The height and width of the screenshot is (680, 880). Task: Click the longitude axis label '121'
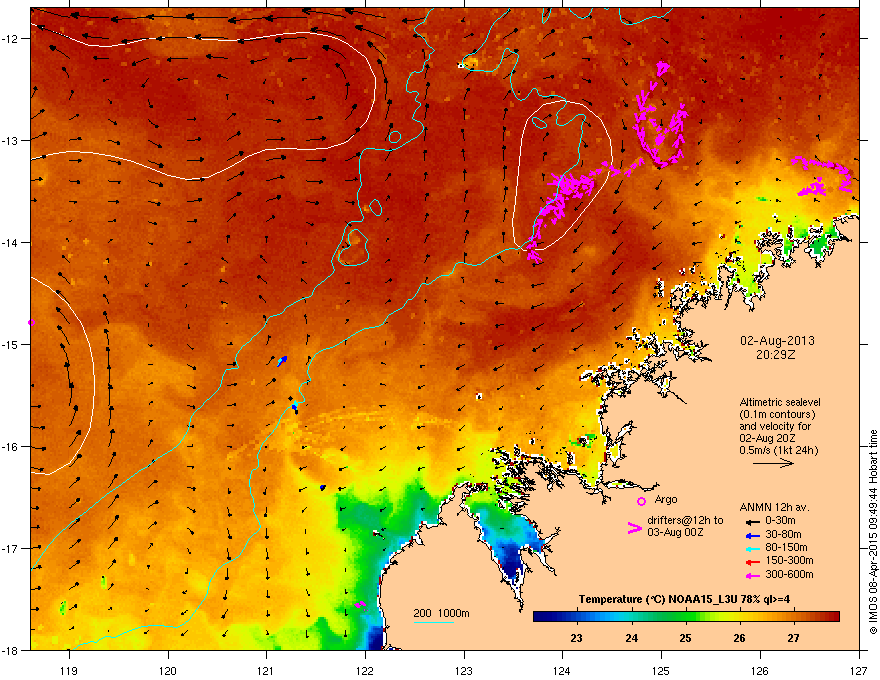[x=266, y=671]
